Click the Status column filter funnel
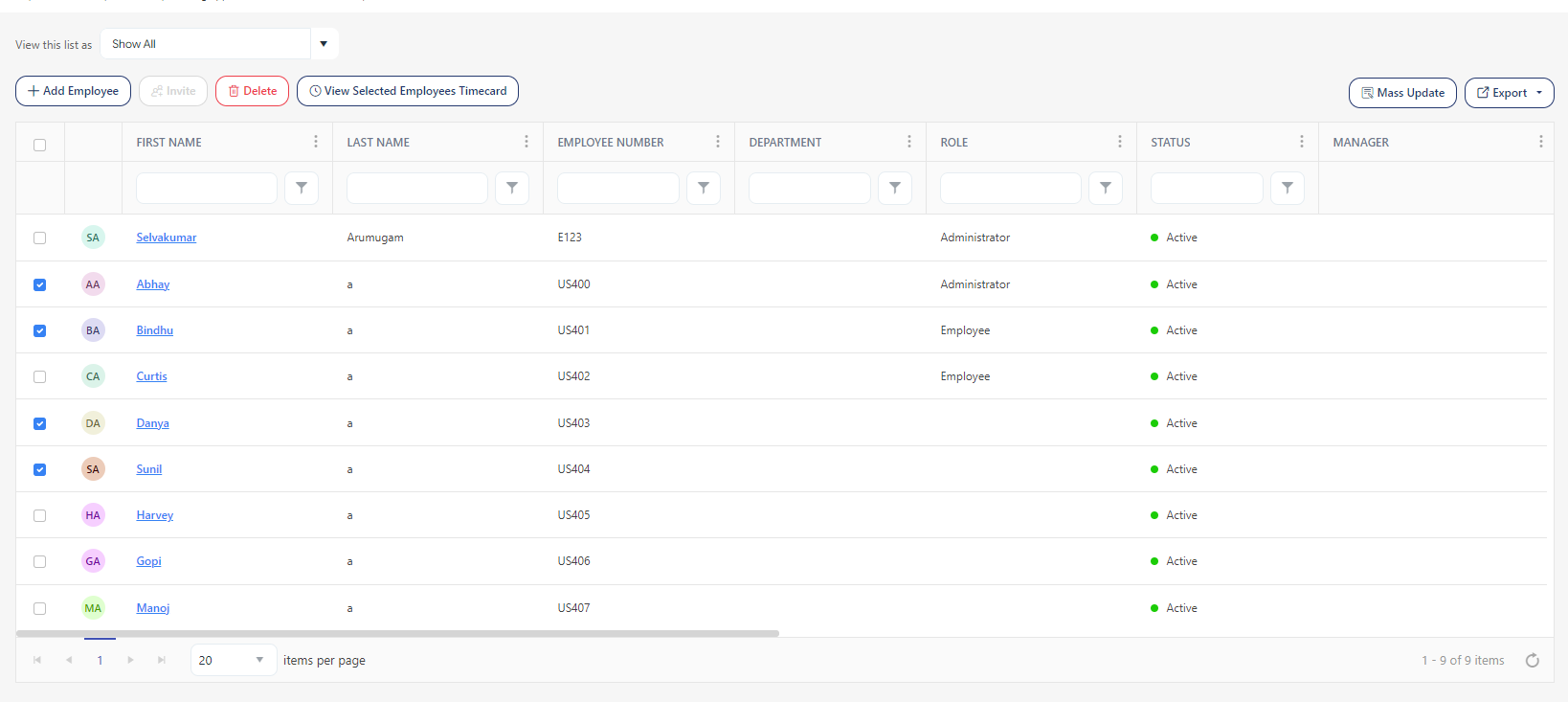1568x702 pixels. coord(1288,189)
